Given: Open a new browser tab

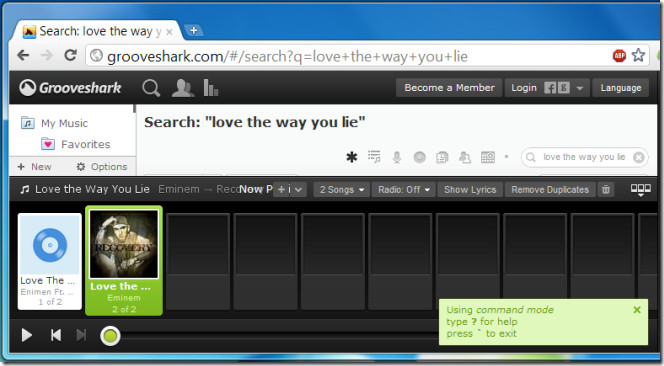Looking at the screenshot, I should pos(194,30).
